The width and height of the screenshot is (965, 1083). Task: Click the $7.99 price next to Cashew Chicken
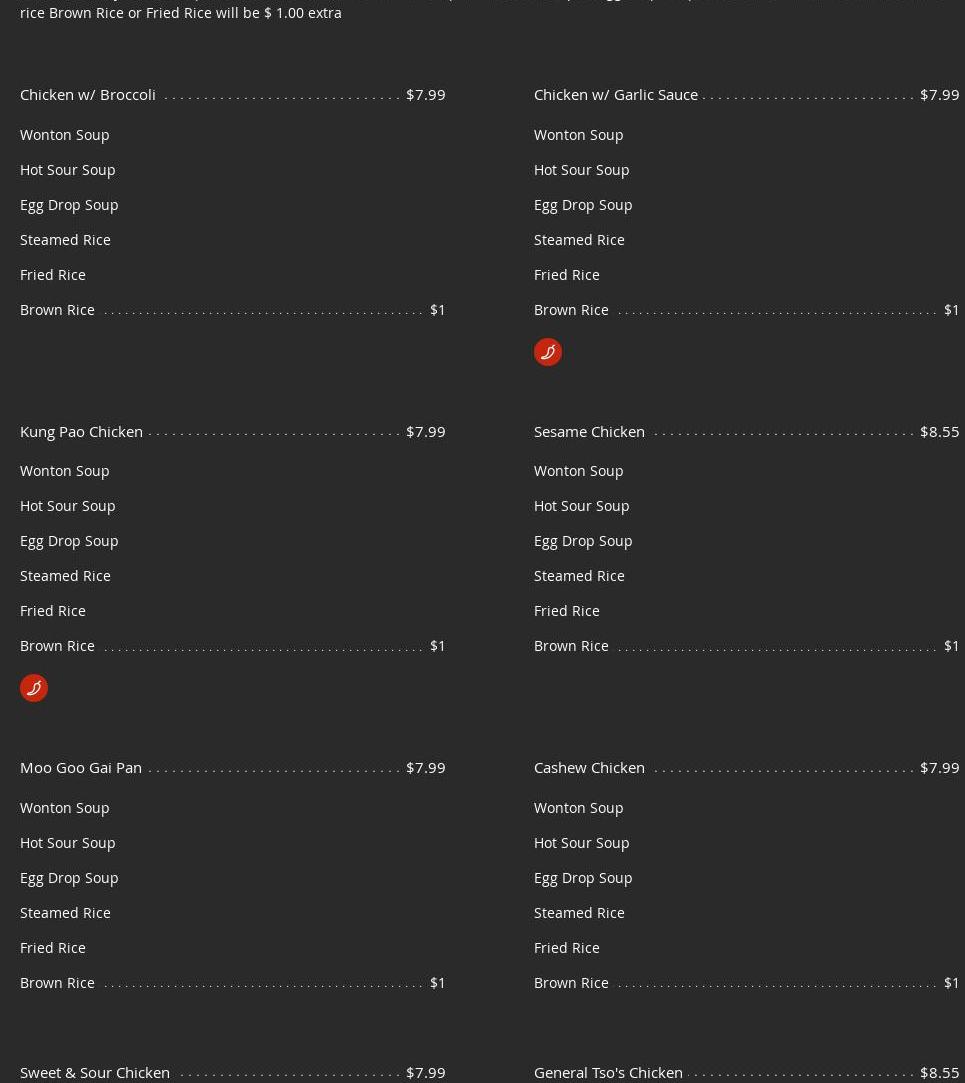[x=939, y=767]
